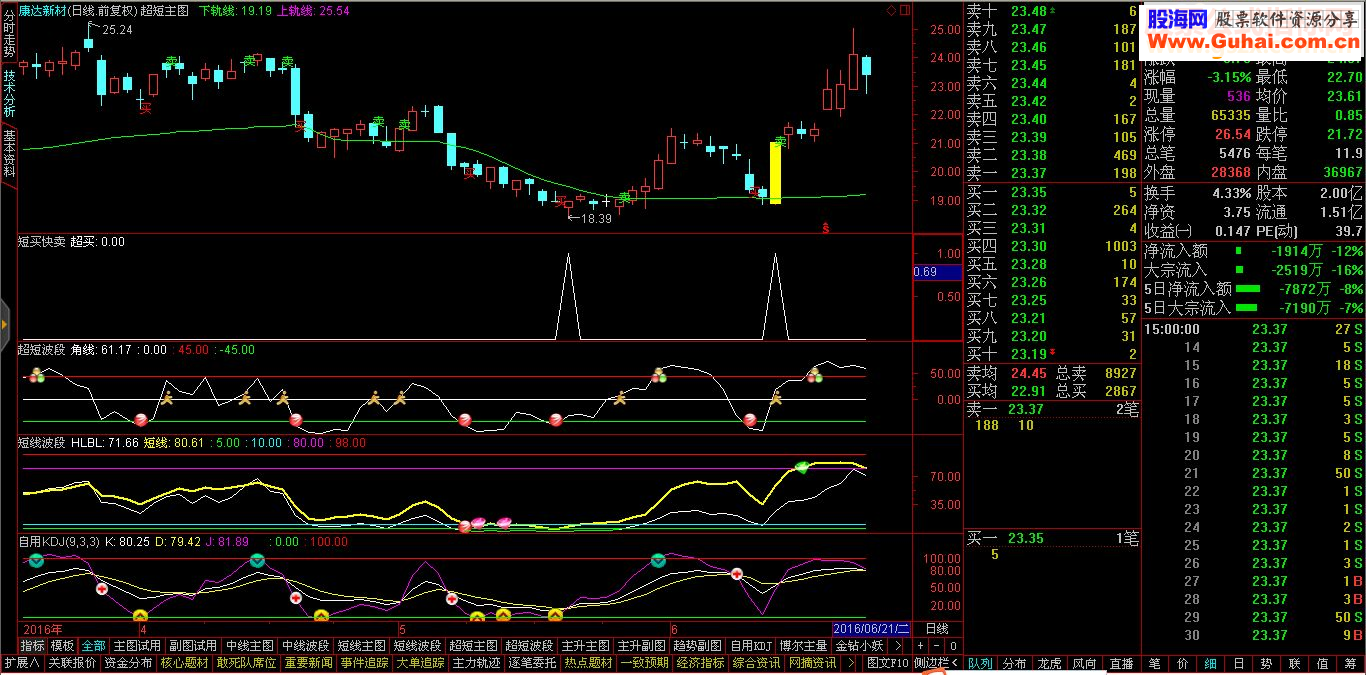Open the 逐笔委托 tab
This screenshot has height=675, width=1366.
531,662
